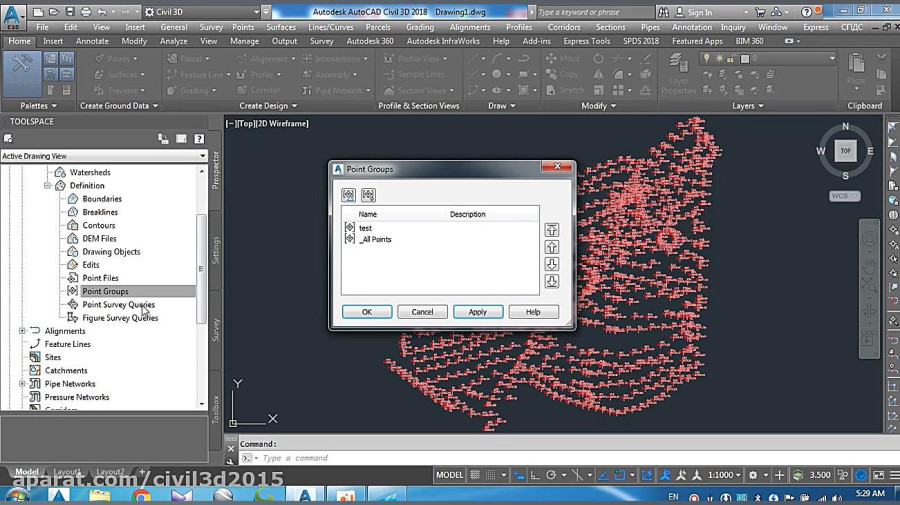
Task: Toggle the blue hardware acceleration status icon
Action: 861,475
